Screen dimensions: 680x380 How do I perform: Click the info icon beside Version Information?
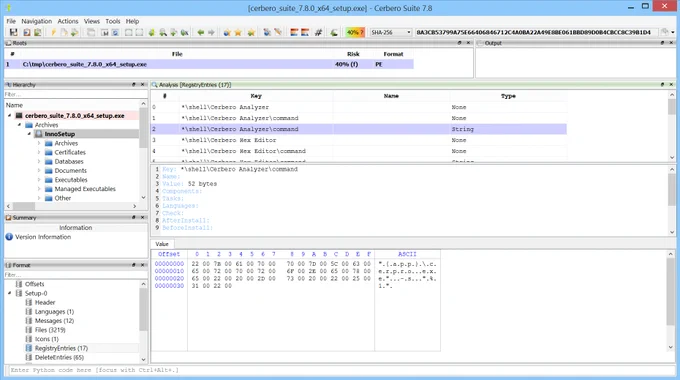click(9, 237)
